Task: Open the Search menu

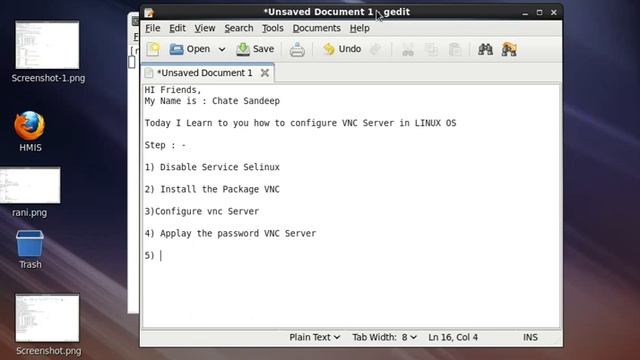Action: coord(239,28)
